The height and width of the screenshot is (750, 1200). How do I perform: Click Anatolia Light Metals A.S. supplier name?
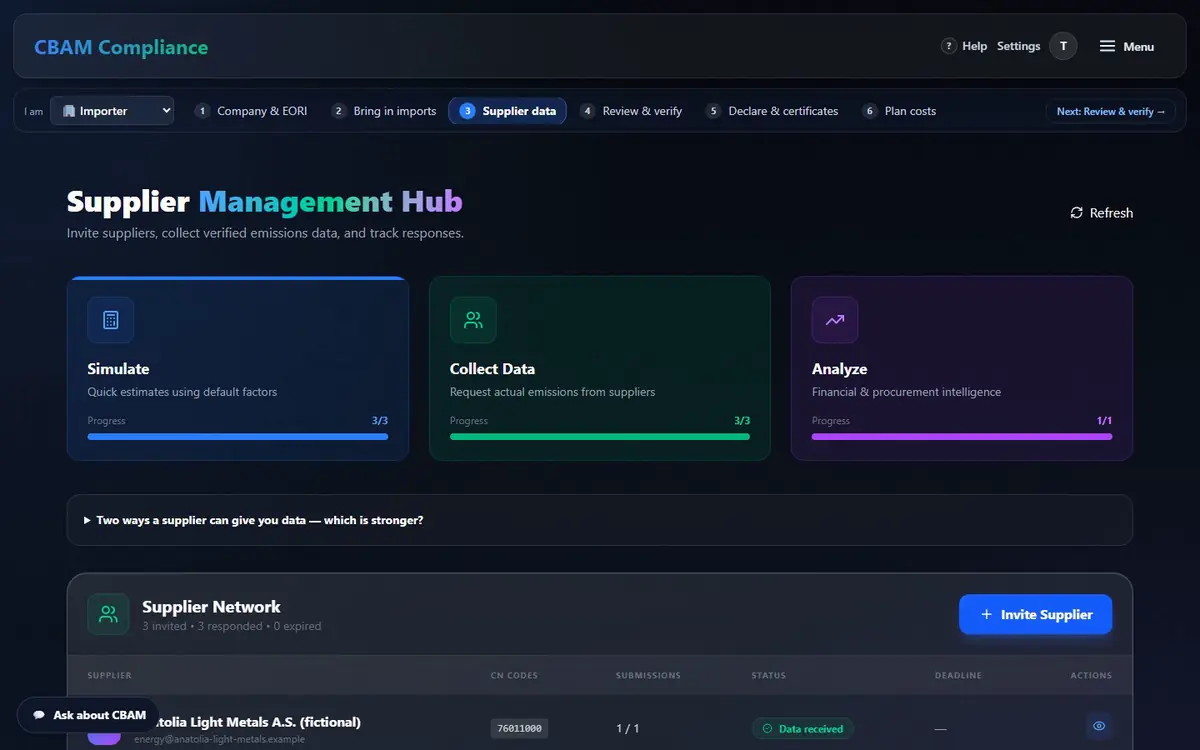(x=248, y=721)
